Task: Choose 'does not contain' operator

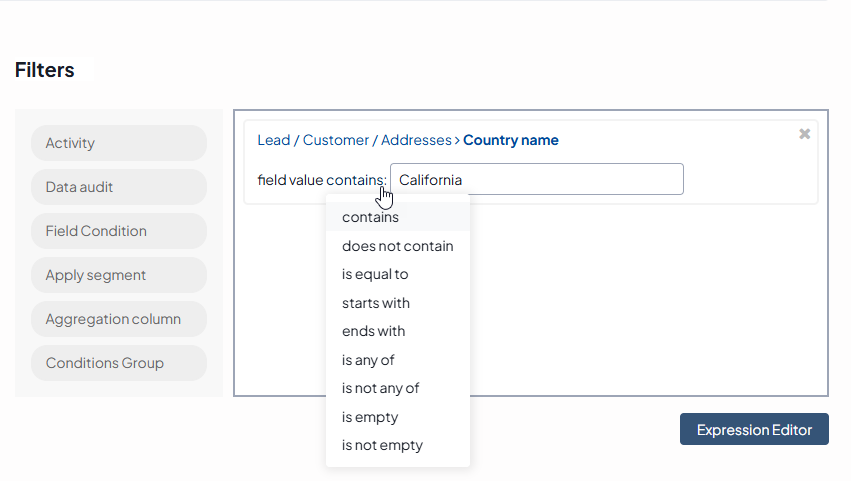Action: 397,246
